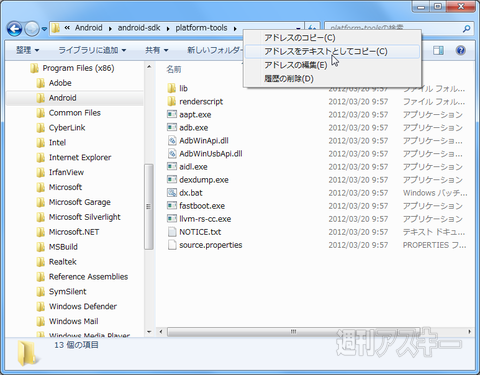Select platform-tools breadcrumb in address bar
480x375 pixels.
click(201, 28)
